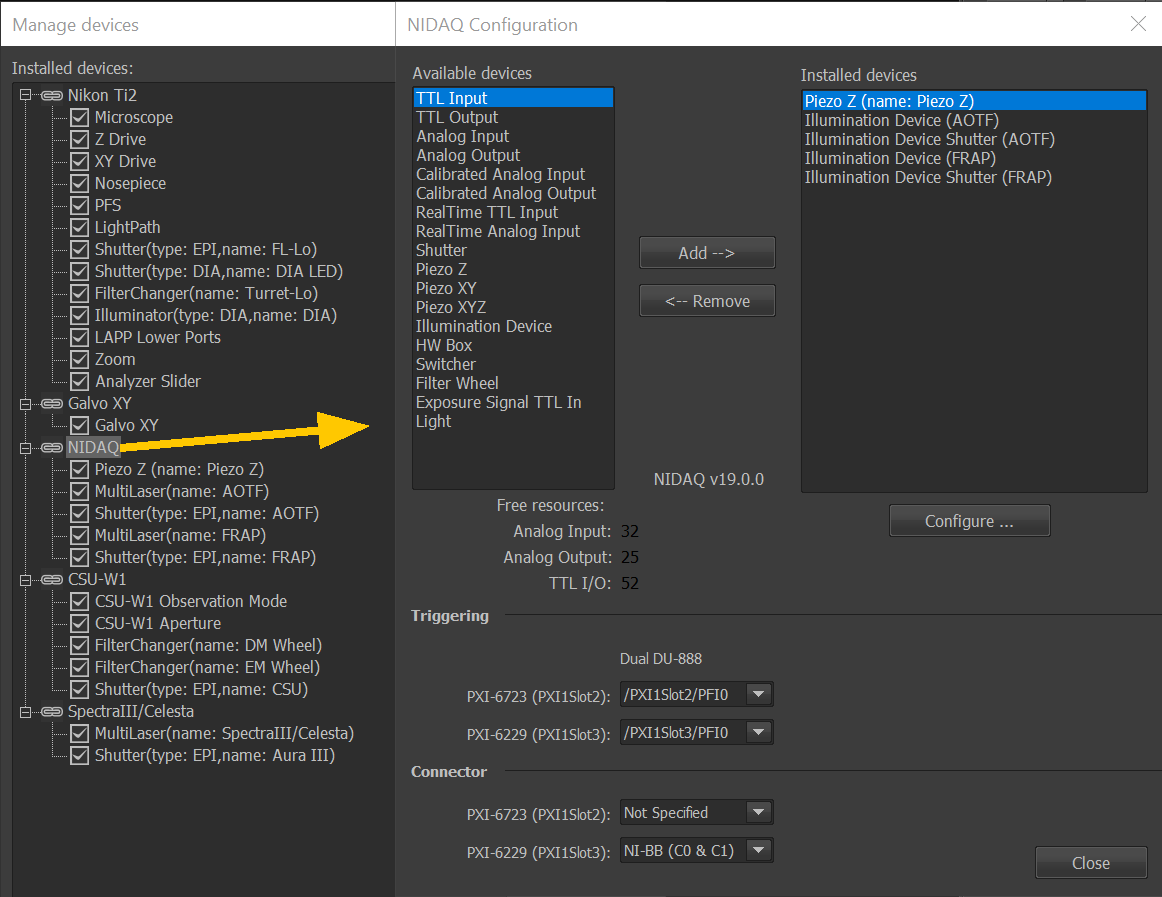The width and height of the screenshot is (1162, 897).
Task: Open the PXI-6723 triggering dropdown
Action: tap(759, 694)
